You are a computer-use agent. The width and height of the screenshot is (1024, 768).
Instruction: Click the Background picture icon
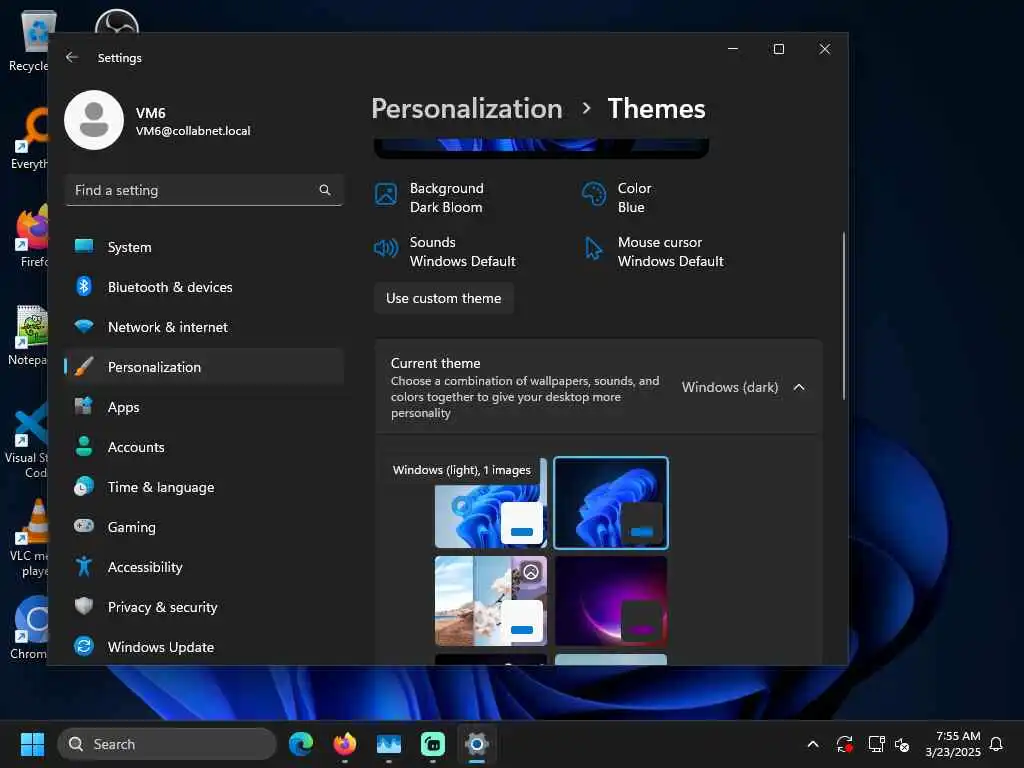(x=386, y=195)
